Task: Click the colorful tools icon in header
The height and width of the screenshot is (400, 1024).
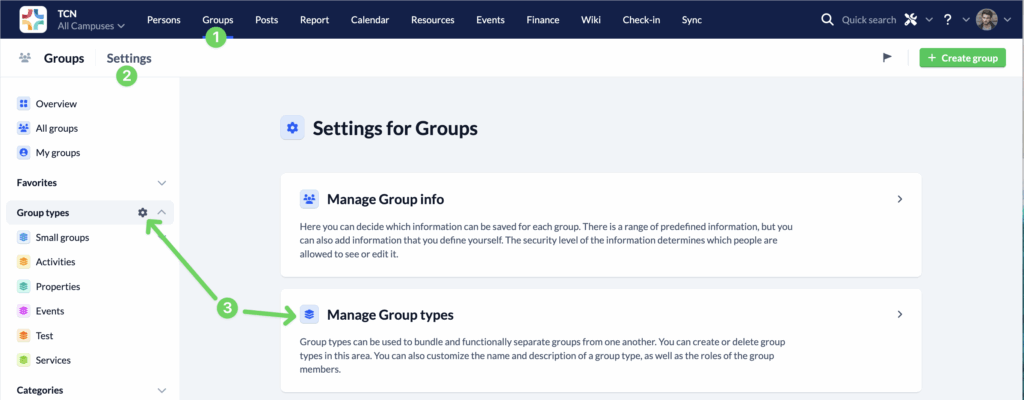Action: (x=910, y=20)
